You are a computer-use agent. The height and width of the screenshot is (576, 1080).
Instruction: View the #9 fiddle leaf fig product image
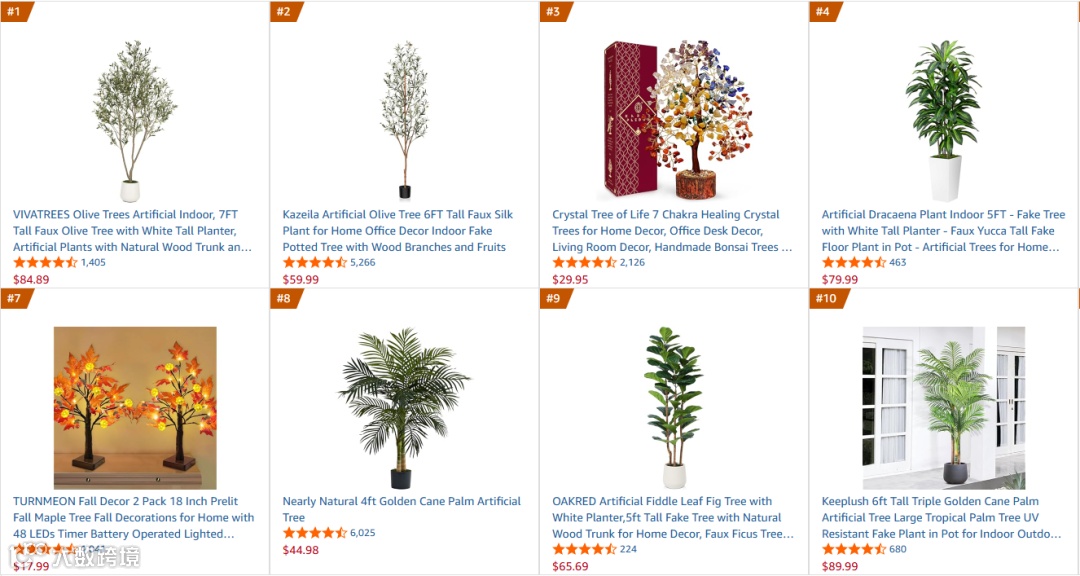tap(674, 408)
